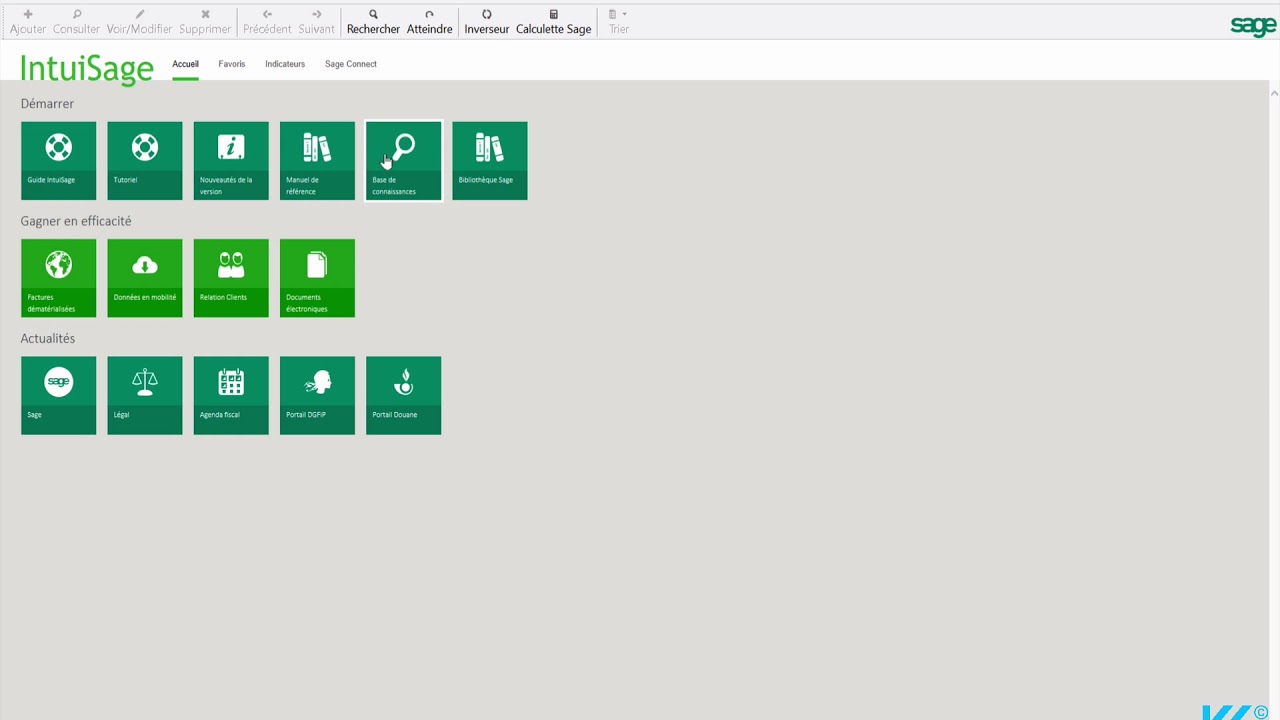Screen dimensions: 1280x720
Task: Go to Suivant in the toolbar
Action: coord(316,22)
